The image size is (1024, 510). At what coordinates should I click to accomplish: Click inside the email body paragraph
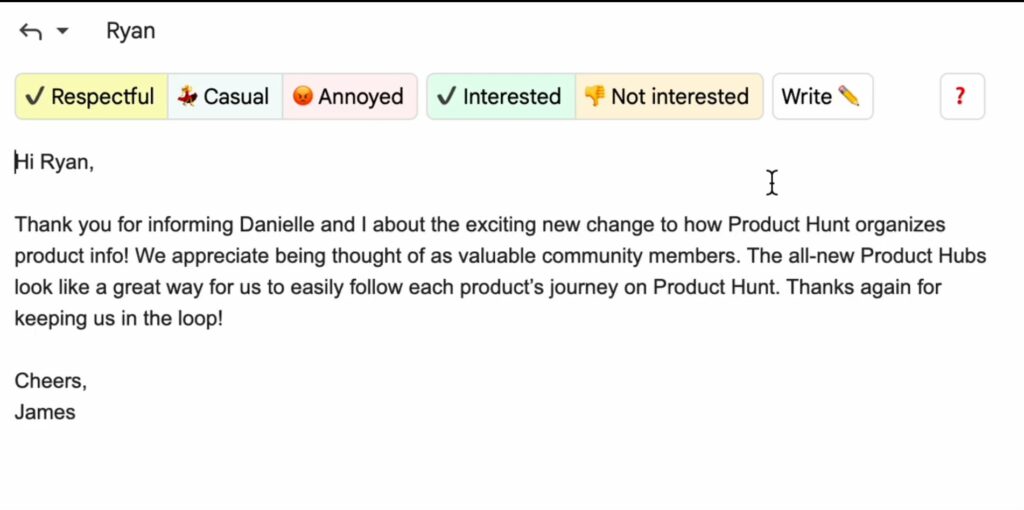500,272
